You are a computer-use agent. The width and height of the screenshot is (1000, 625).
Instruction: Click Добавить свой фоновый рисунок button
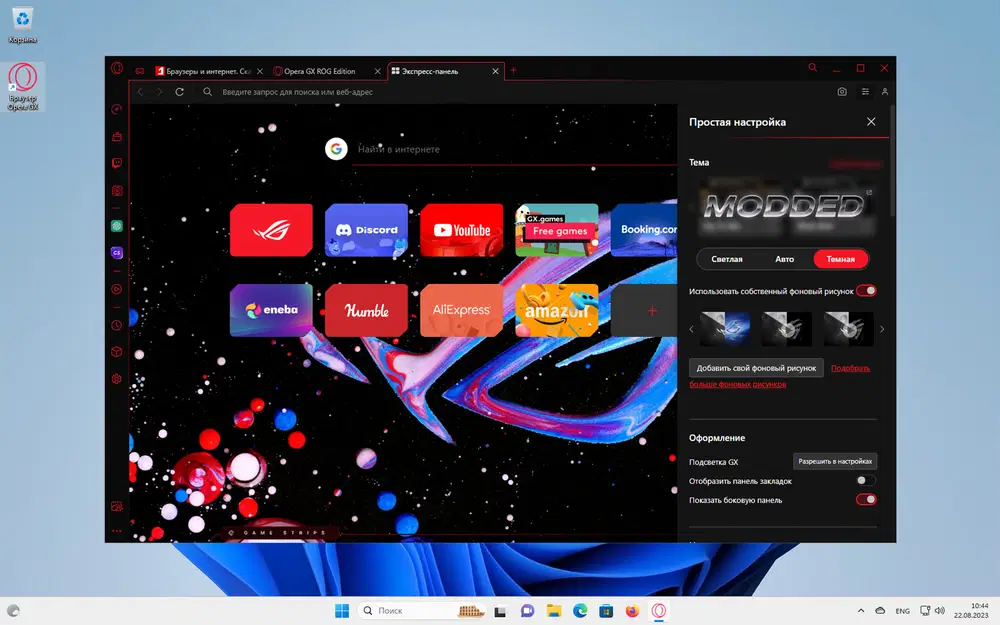point(756,368)
